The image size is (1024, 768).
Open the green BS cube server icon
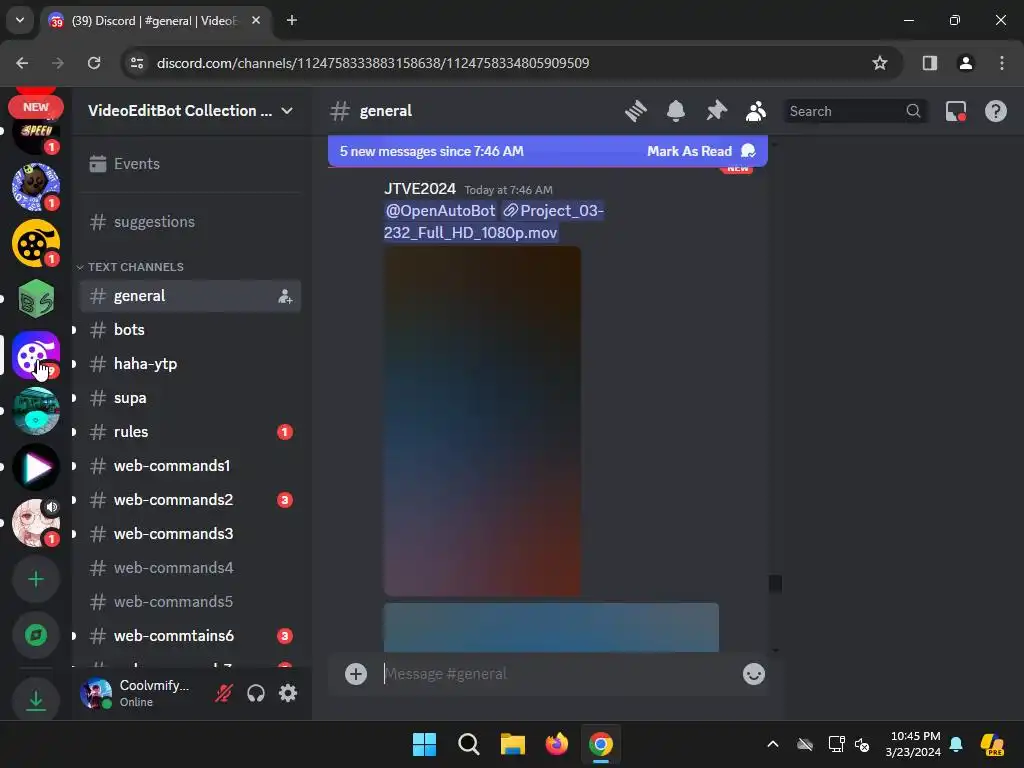pyautogui.click(x=36, y=299)
